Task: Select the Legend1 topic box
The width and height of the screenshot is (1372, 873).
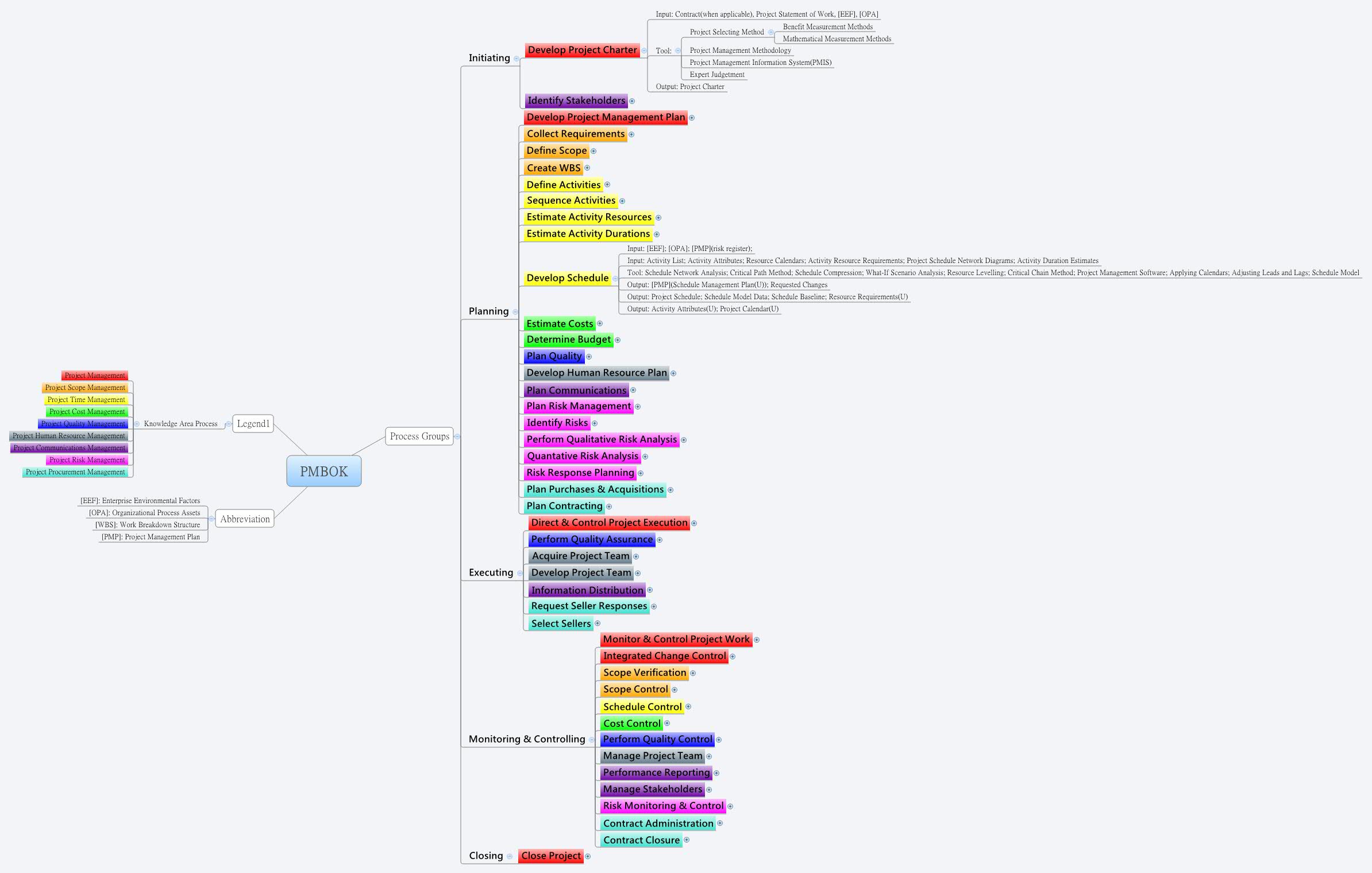Action: point(253,424)
